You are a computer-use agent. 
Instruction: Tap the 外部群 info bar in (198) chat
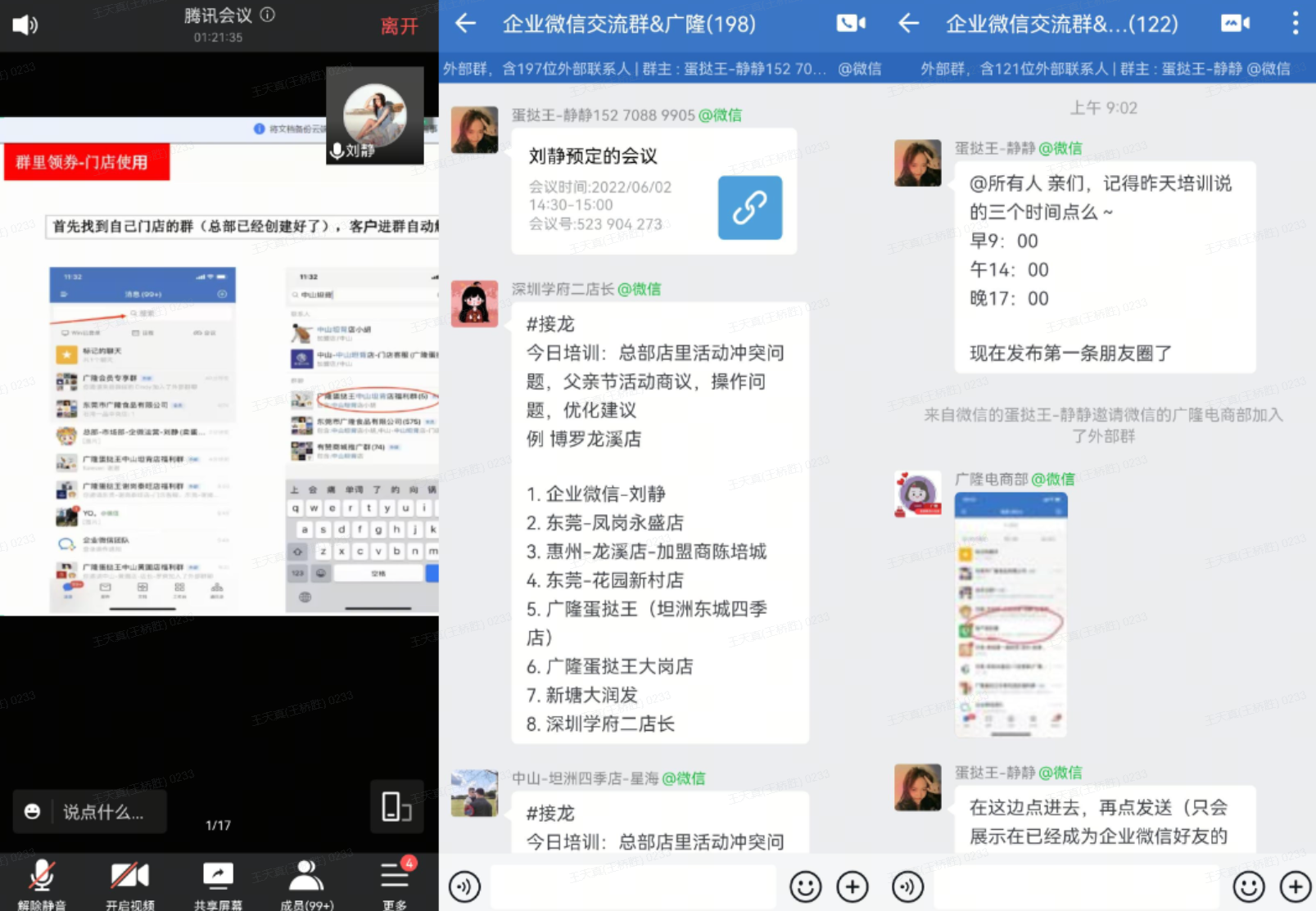pyautogui.click(x=662, y=69)
